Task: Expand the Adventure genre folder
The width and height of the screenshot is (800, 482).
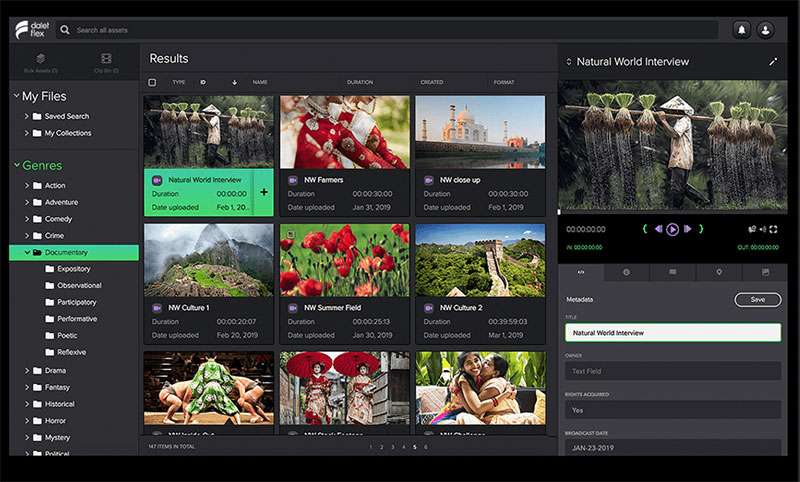Action: (x=27, y=202)
